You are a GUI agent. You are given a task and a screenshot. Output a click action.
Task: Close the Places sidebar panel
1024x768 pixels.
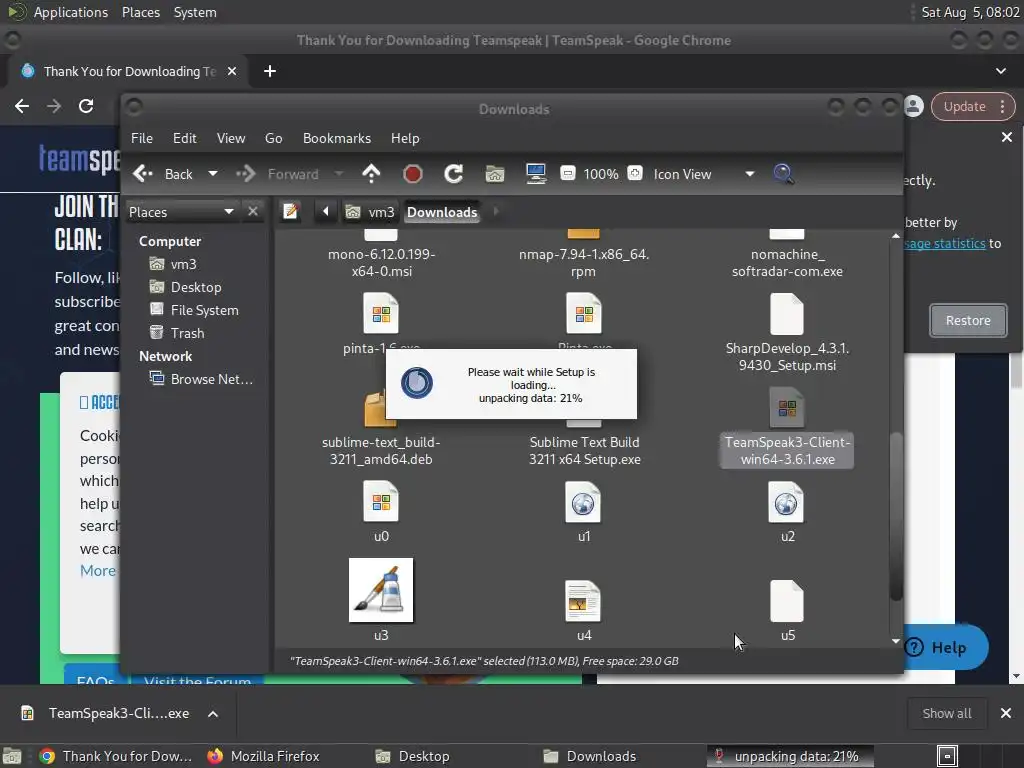pyautogui.click(x=253, y=212)
